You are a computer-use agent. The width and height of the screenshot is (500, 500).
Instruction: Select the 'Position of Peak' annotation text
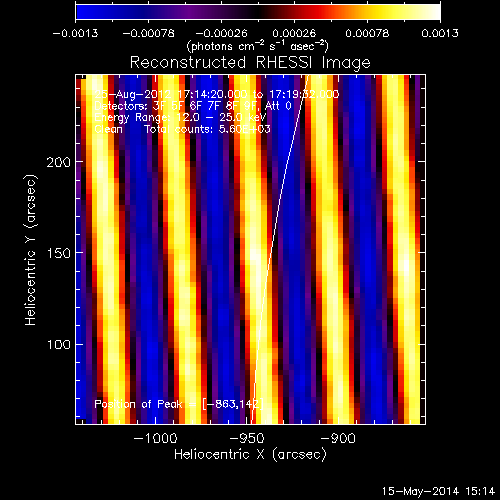pos(179,404)
